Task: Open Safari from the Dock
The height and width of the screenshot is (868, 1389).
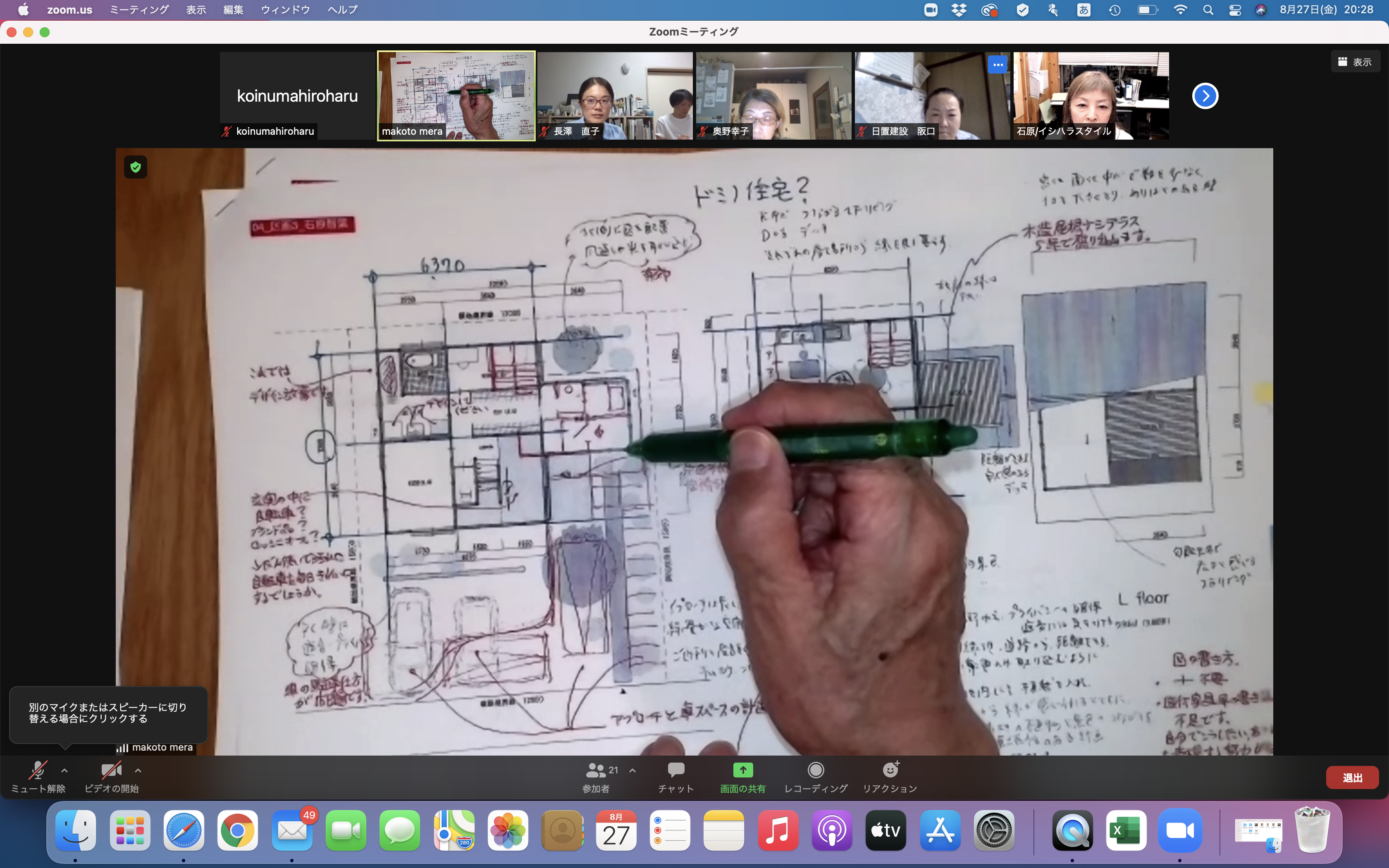Action: click(184, 830)
